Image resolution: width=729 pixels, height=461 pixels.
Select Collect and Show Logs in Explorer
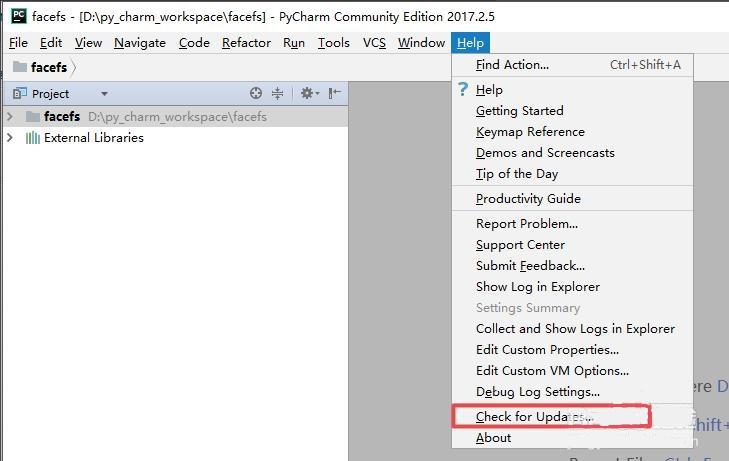[x=572, y=329]
